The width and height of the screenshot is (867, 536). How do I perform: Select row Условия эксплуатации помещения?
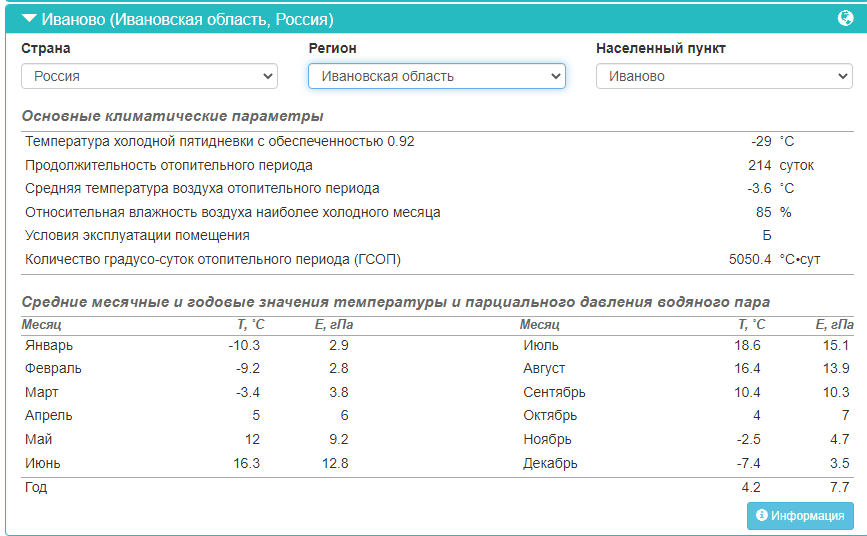[x=437, y=236]
